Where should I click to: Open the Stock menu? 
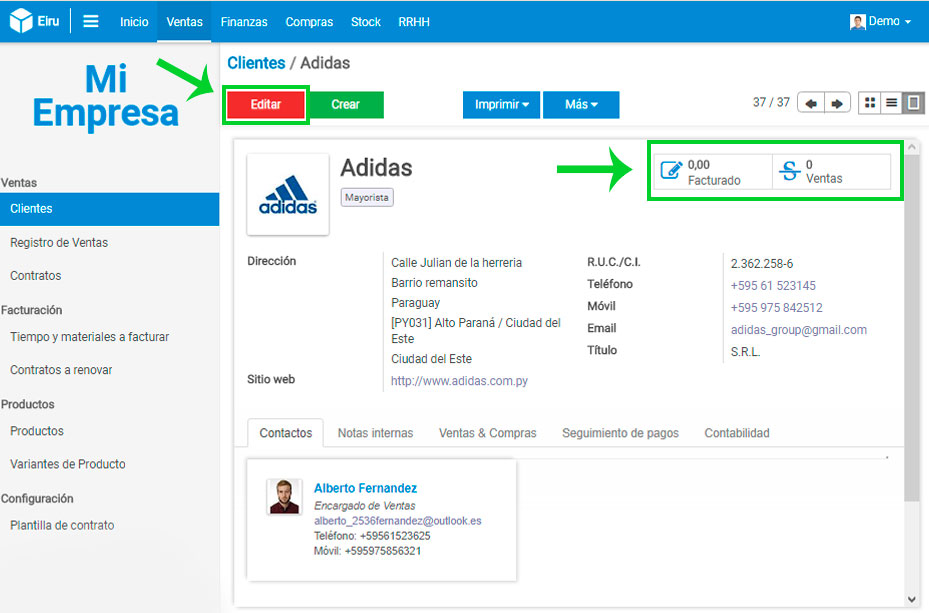[366, 22]
